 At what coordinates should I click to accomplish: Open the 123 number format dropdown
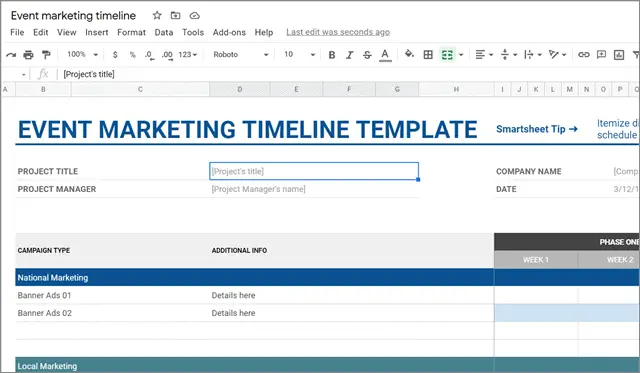tap(188, 55)
